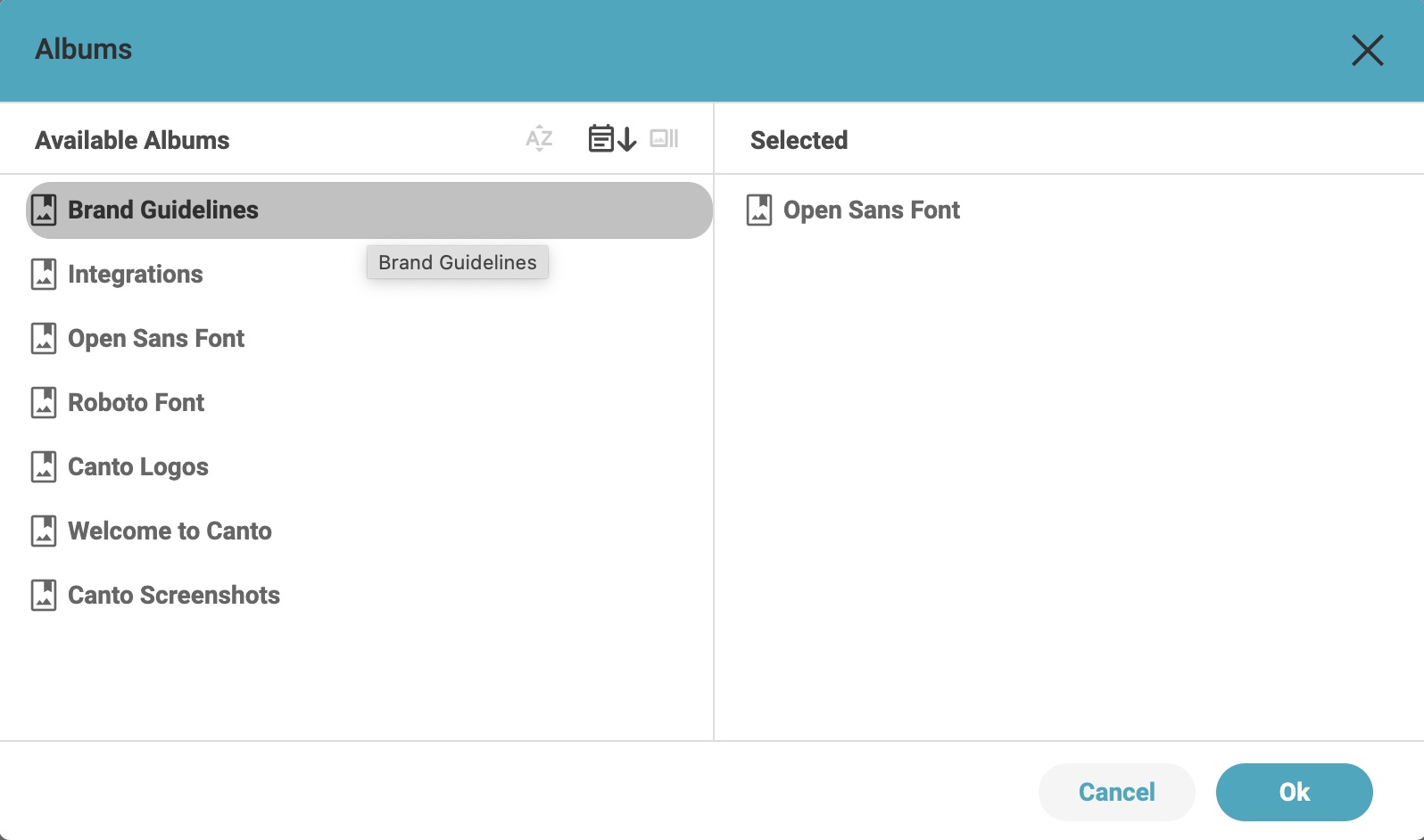Click the Welcome to Canto album icon

pos(44,531)
